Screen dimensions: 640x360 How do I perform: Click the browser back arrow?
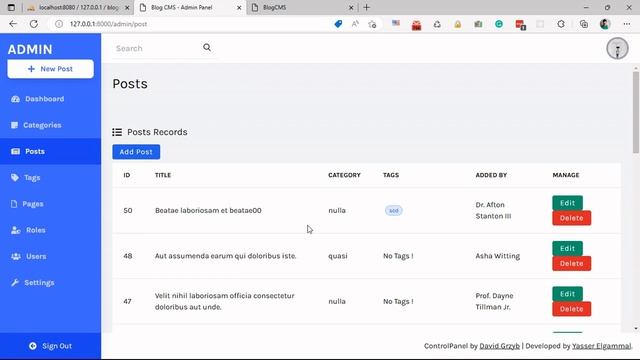[13, 24]
